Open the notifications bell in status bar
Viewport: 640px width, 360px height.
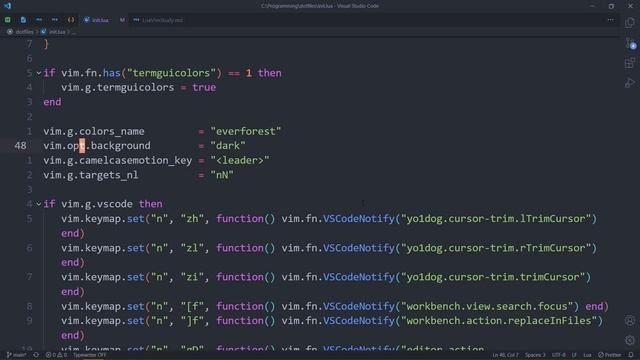631,355
